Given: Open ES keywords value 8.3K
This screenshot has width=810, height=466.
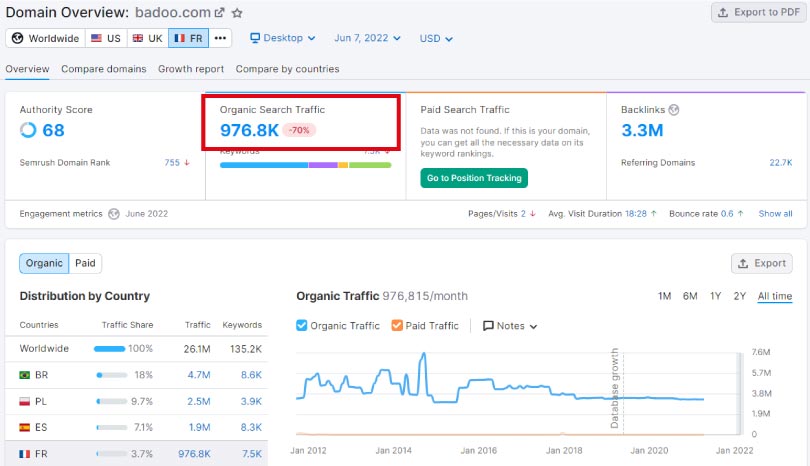Looking at the screenshot, I should tap(251, 427).
